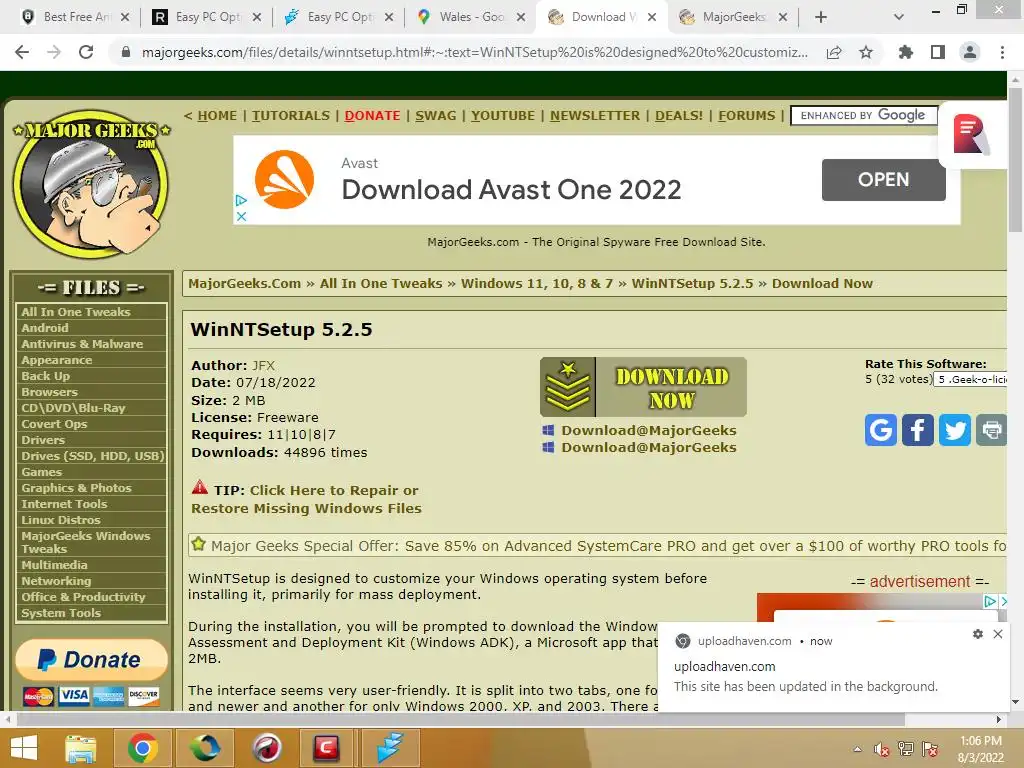Open Chrome from the taskbar
1024x768 pixels.
pyautogui.click(x=142, y=748)
